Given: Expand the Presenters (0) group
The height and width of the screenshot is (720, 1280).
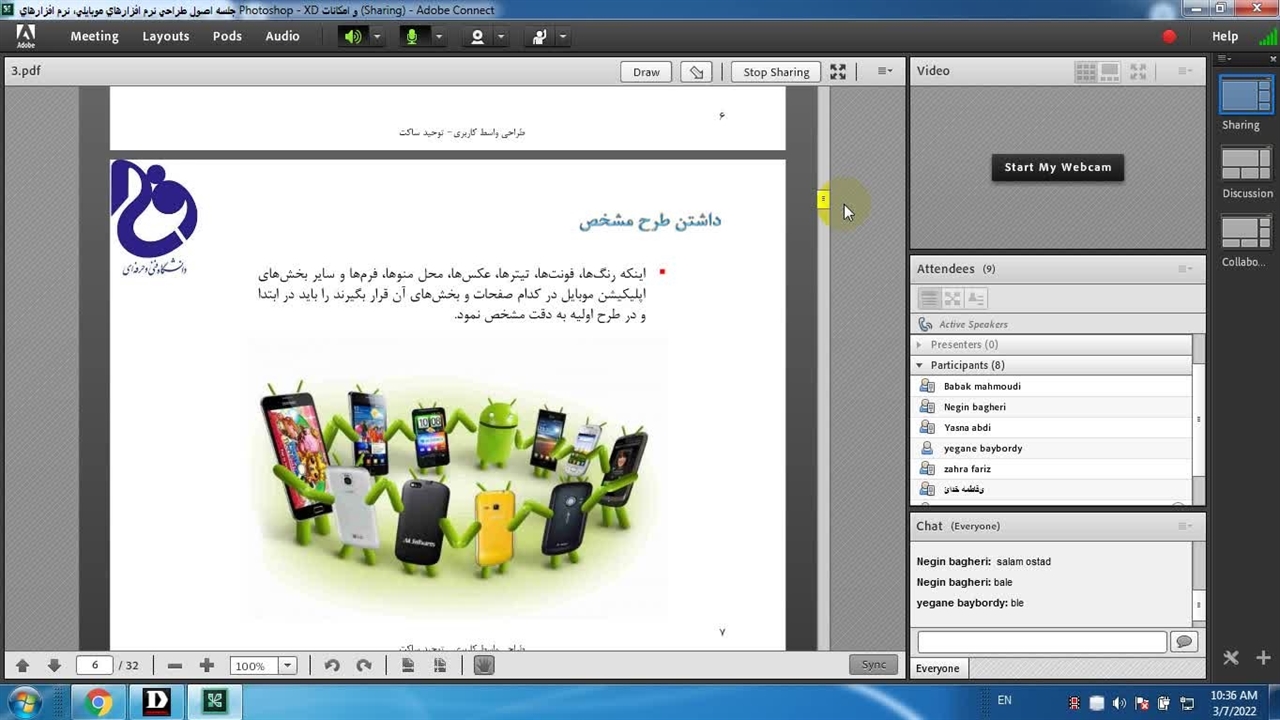Looking at the screenshot, I should 919,345.
